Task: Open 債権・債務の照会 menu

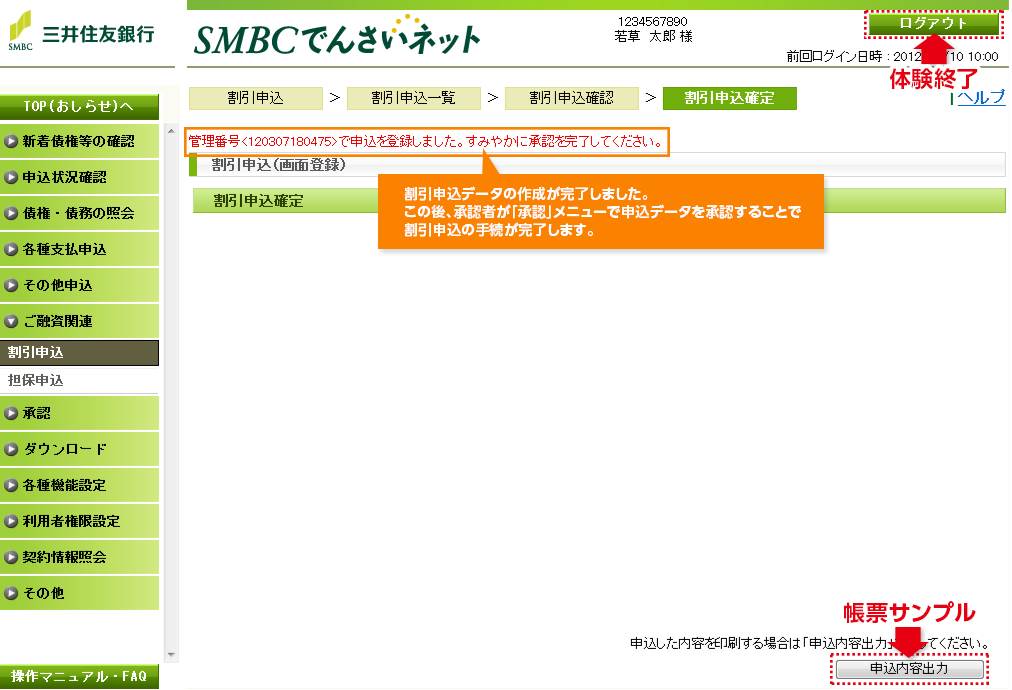Action: pyautogui.click(x=79, y=214)
